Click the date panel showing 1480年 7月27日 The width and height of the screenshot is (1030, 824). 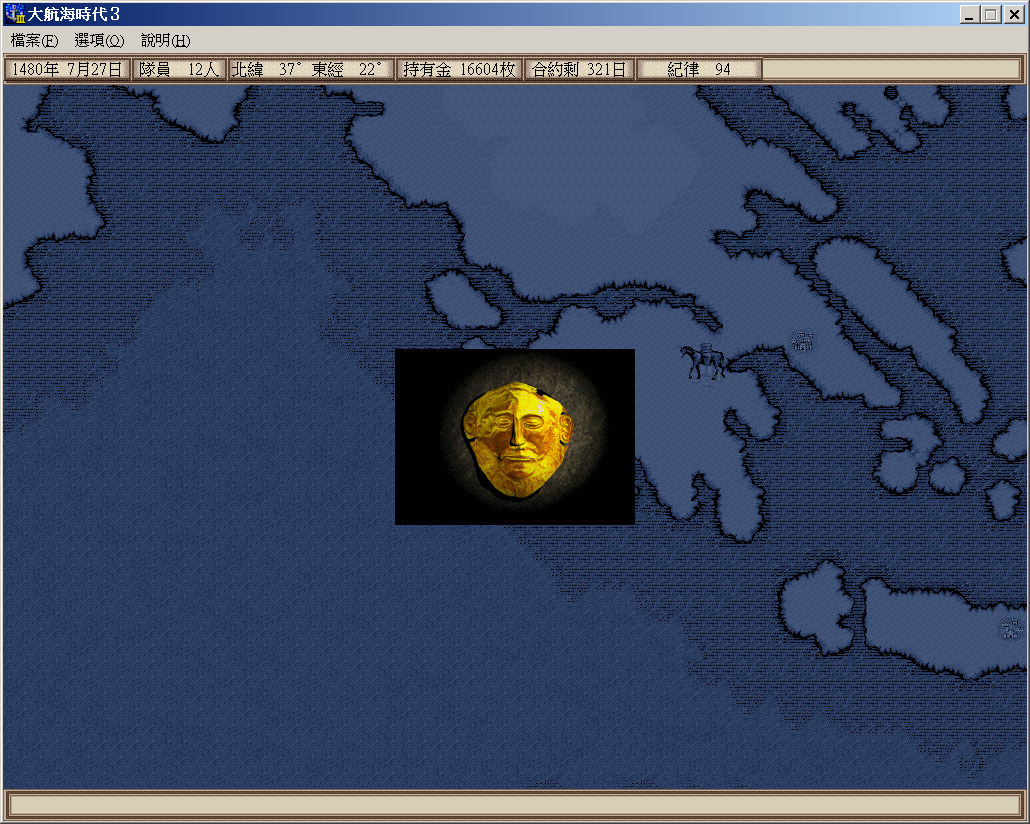[68, 69]
